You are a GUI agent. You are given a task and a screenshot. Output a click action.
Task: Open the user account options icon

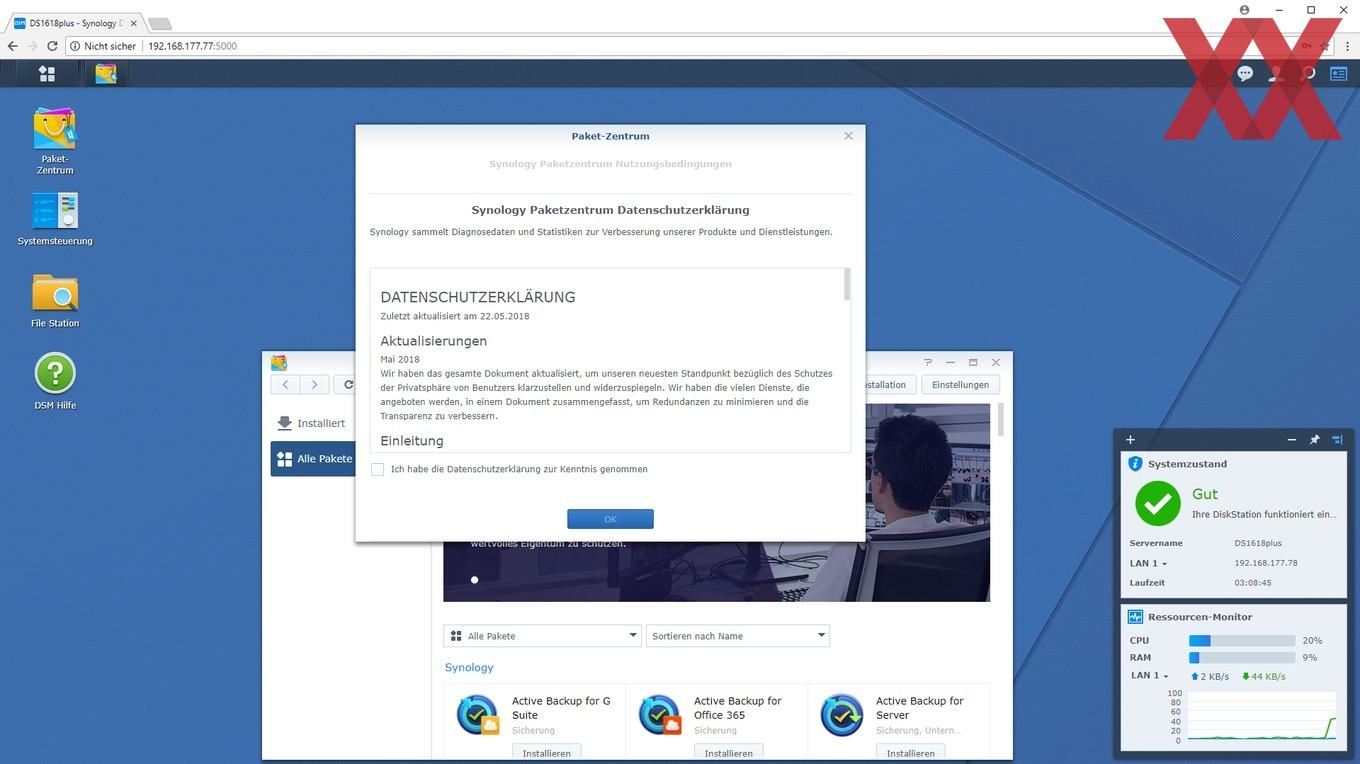click(1276, 73)
